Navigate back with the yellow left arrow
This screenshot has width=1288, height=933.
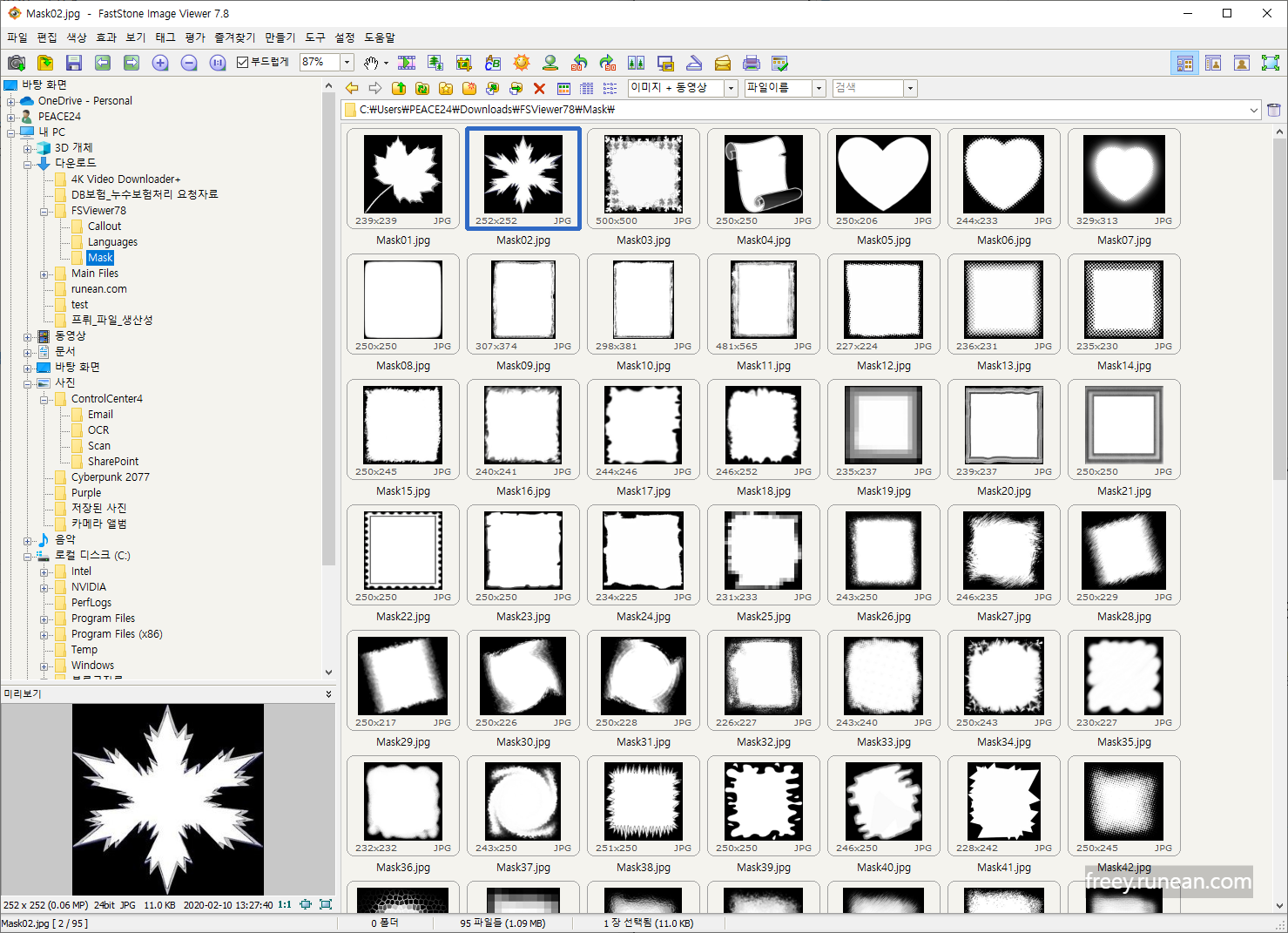tap(352, 88)
